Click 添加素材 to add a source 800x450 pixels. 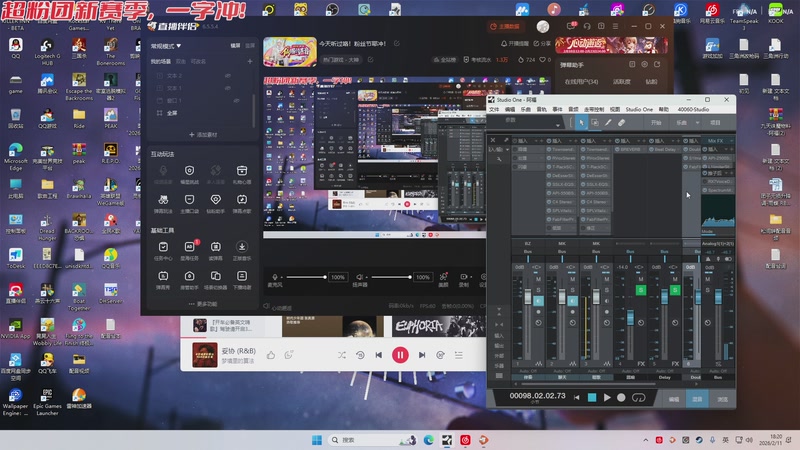203,134
